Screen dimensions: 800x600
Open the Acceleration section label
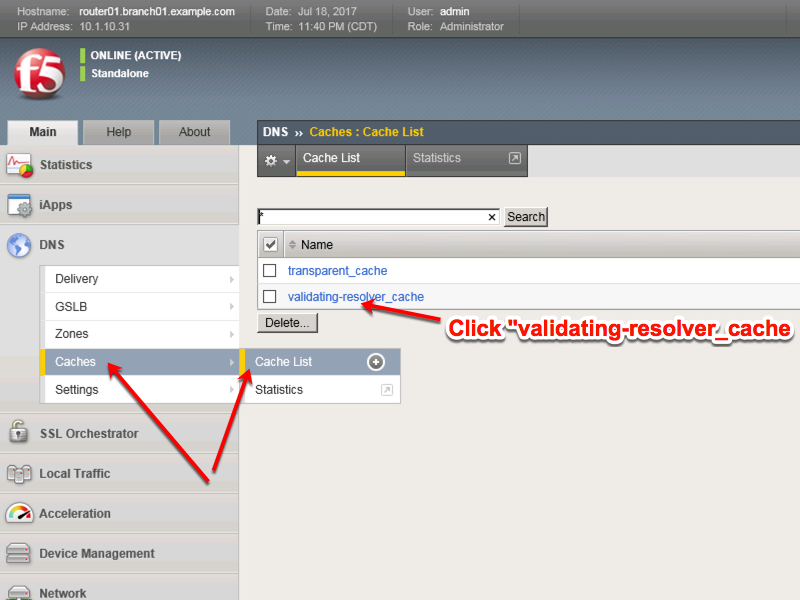[x=75, y=513]
